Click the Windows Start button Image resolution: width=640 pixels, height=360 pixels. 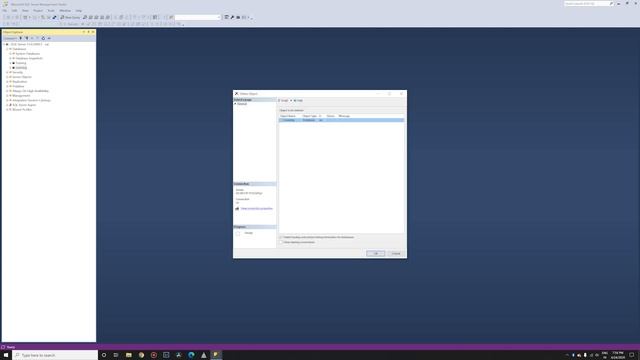(6, 355)
